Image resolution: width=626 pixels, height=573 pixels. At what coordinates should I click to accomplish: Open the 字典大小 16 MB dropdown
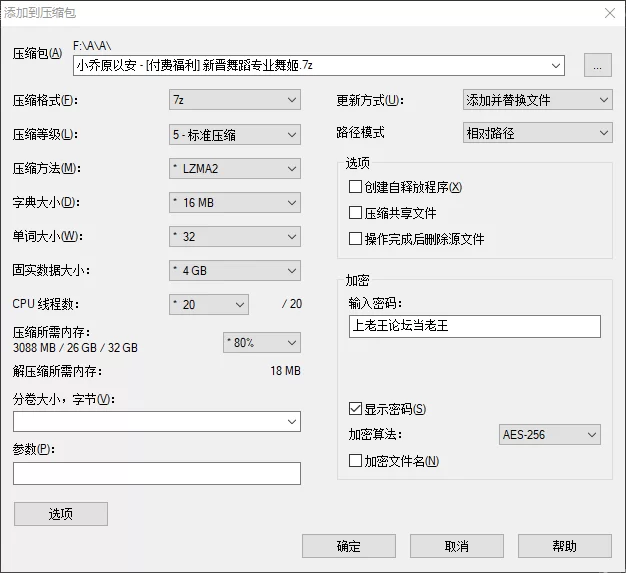(x=235, y=203)
